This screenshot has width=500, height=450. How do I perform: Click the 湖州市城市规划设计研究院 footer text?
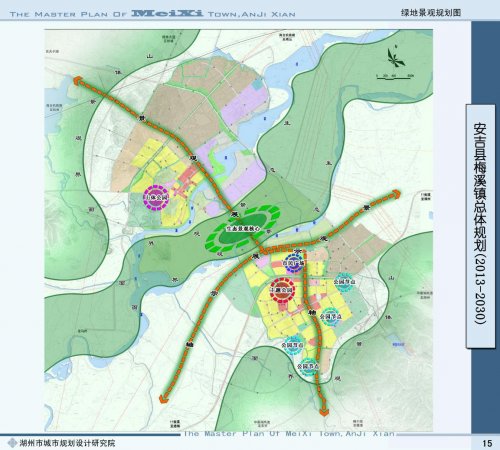(67, 443)
